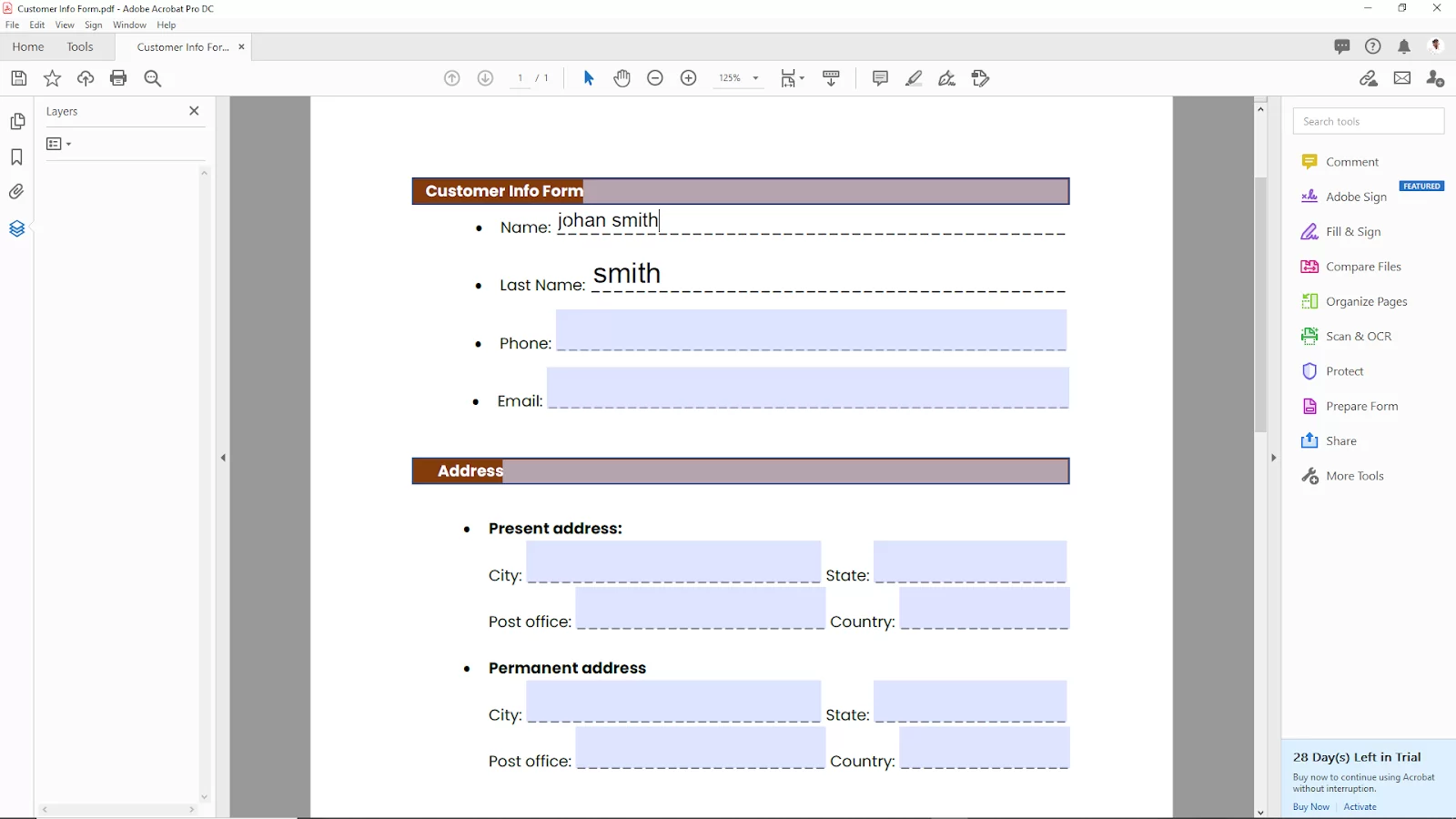Close the Layers panel
This screenshot has height=819, width=1456.
[194, 111]
